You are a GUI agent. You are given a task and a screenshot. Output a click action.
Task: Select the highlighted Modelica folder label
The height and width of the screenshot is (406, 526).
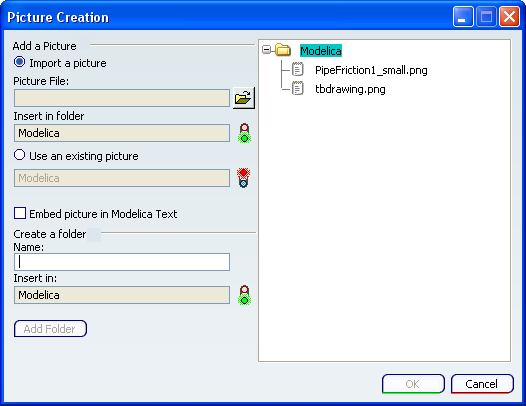(321, 51)
